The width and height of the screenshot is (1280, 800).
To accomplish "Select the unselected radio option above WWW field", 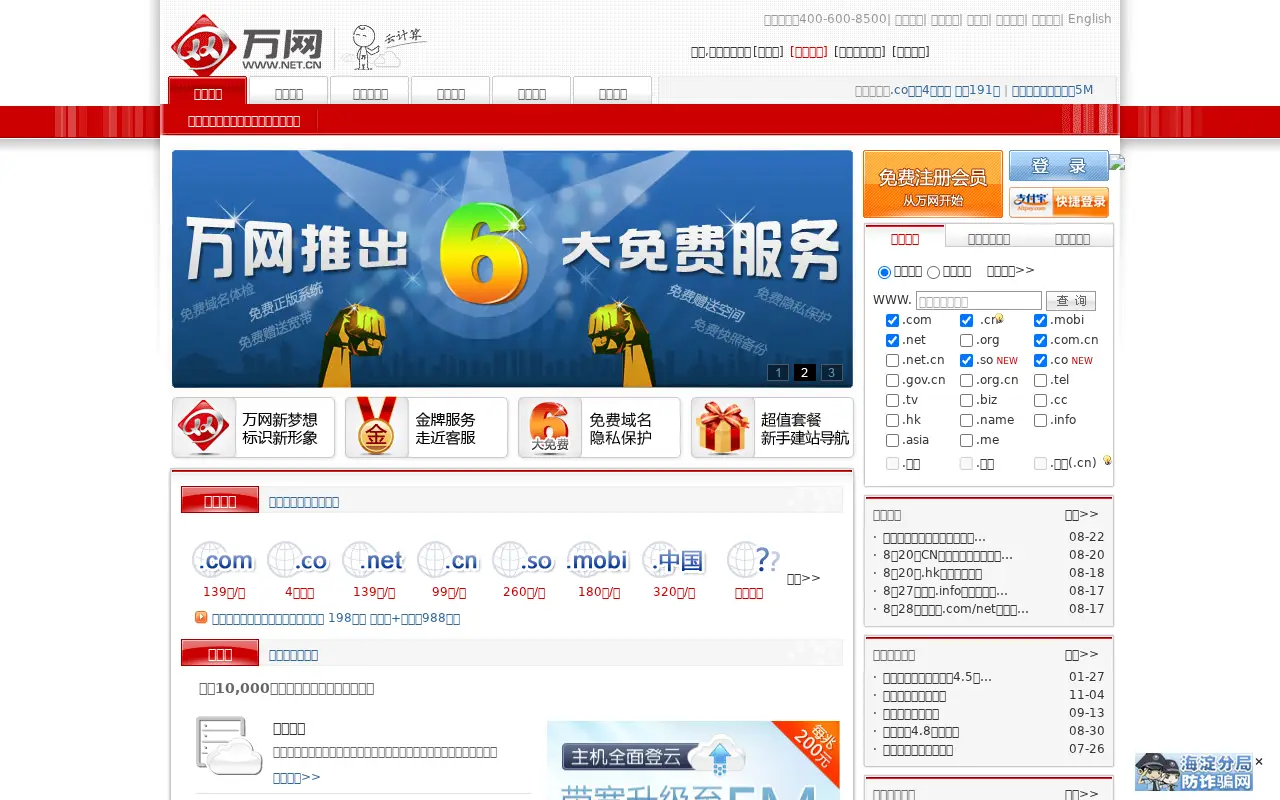I will coord(933,272).
